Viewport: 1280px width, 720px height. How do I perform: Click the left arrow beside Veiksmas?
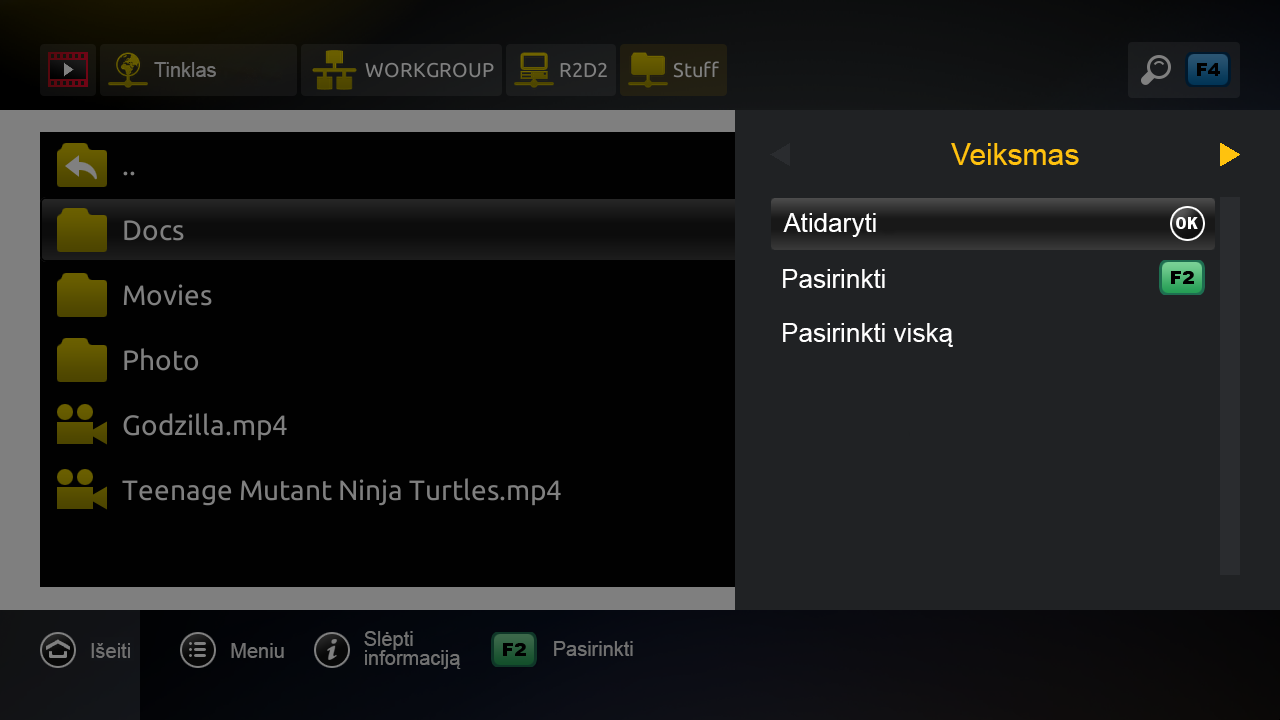coord(781,155)
